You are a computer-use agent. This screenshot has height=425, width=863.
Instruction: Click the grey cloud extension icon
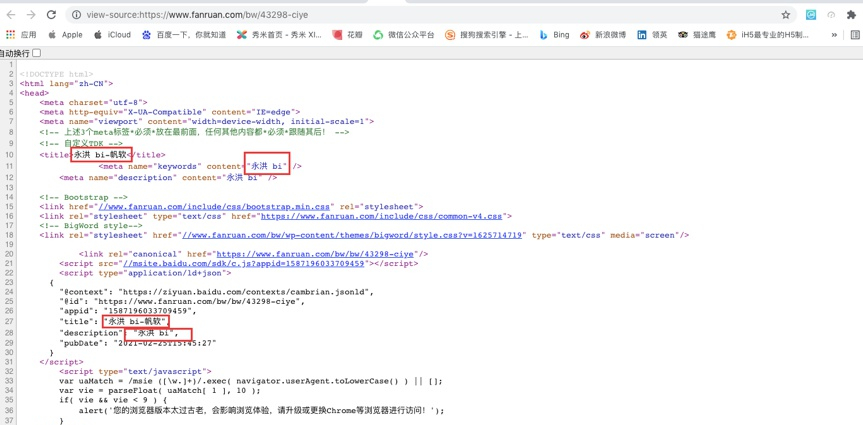[x=831, y=15]
